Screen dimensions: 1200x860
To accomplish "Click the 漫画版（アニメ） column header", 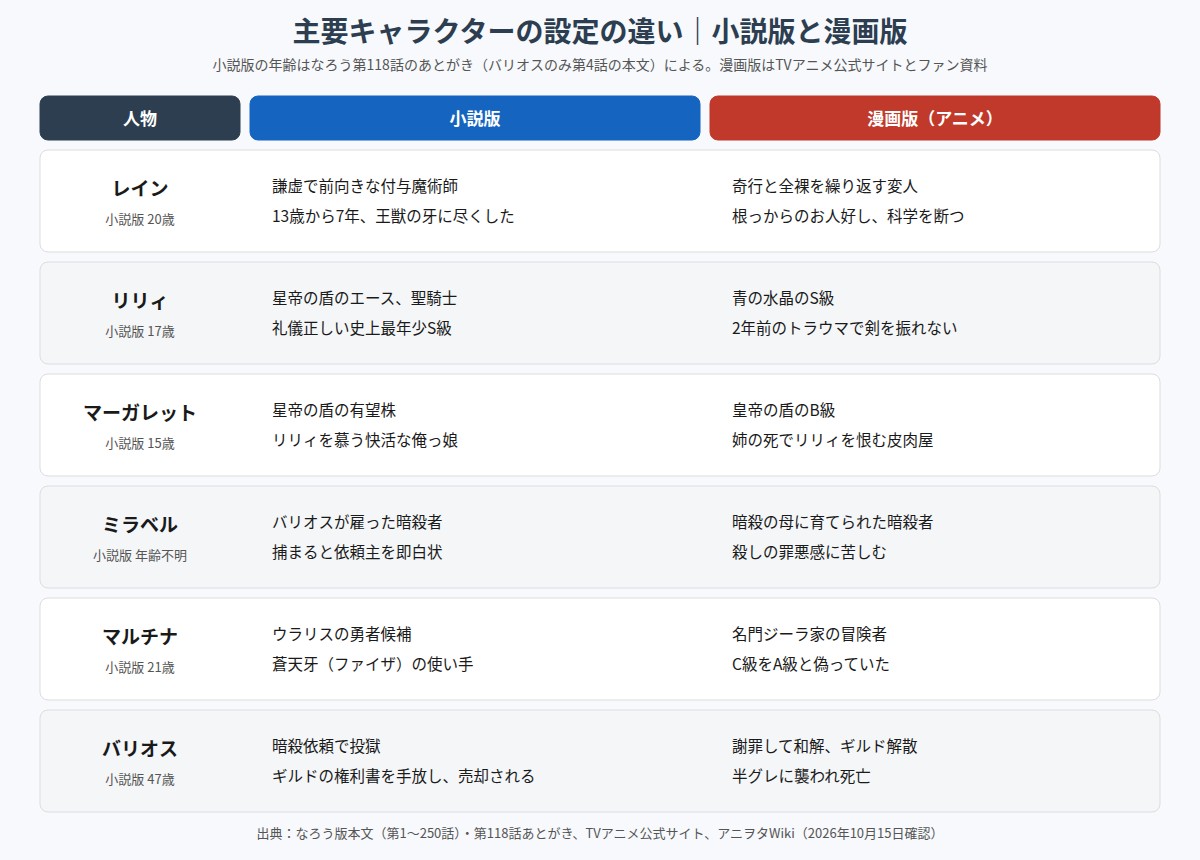I will pos(935,118).
